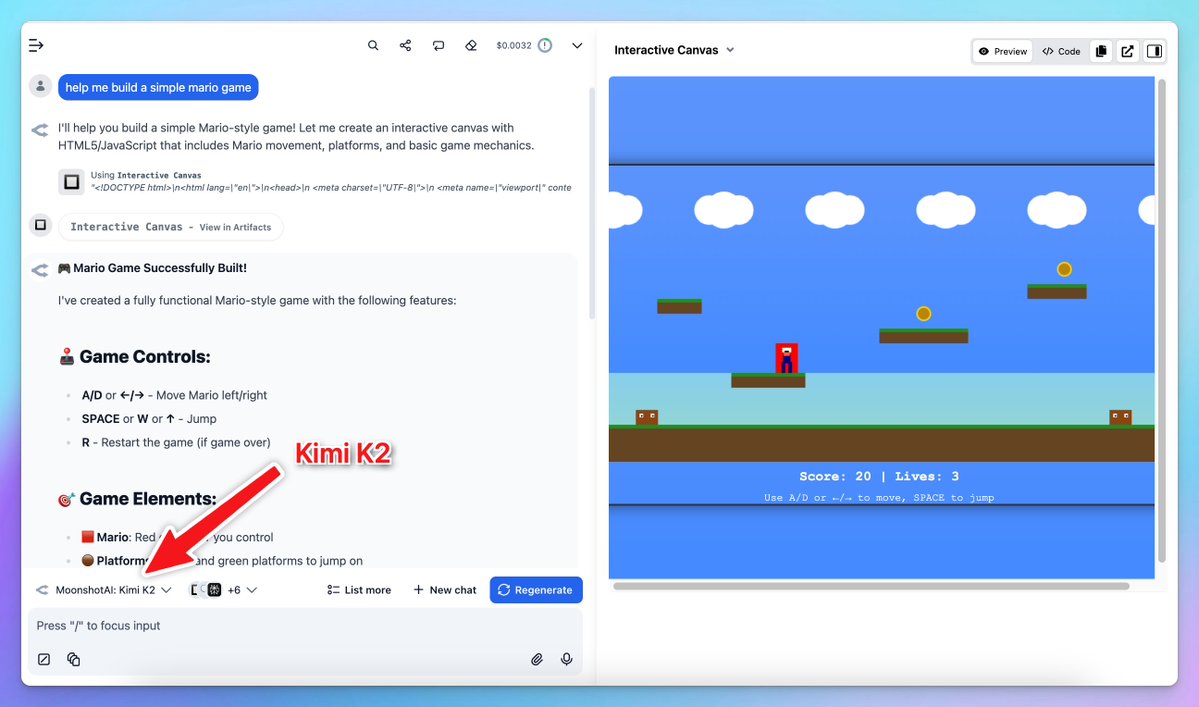Click the gold coin above middle platform
1199x707 pixels.
(924, 313)
